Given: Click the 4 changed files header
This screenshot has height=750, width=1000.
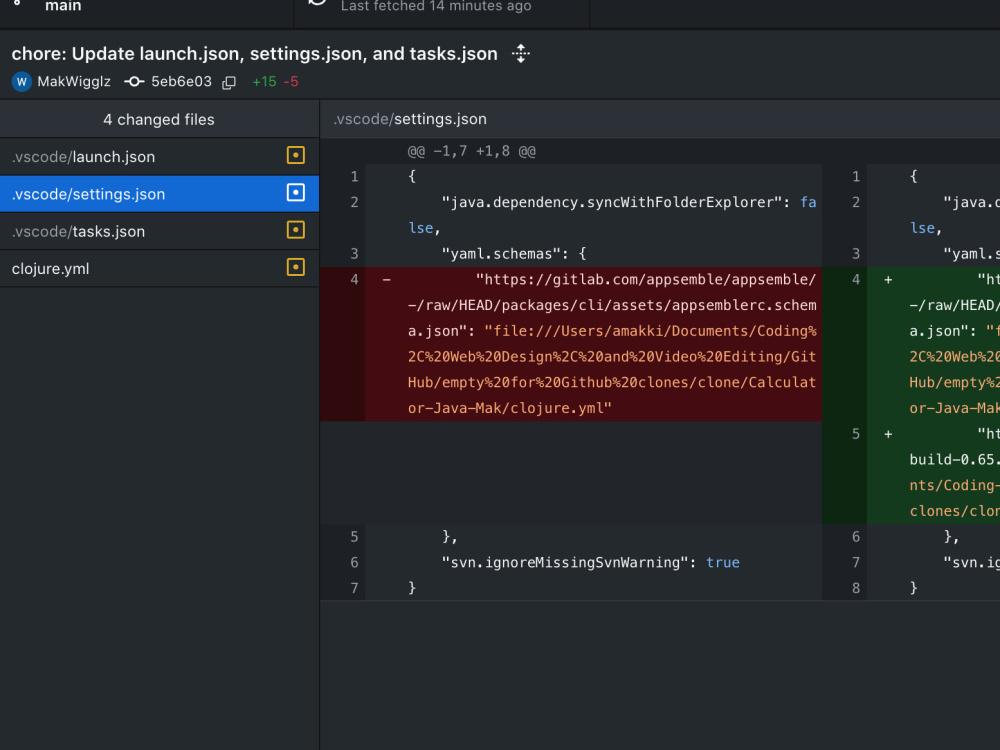Looking at the screenshot, I should tap(159, 119).
